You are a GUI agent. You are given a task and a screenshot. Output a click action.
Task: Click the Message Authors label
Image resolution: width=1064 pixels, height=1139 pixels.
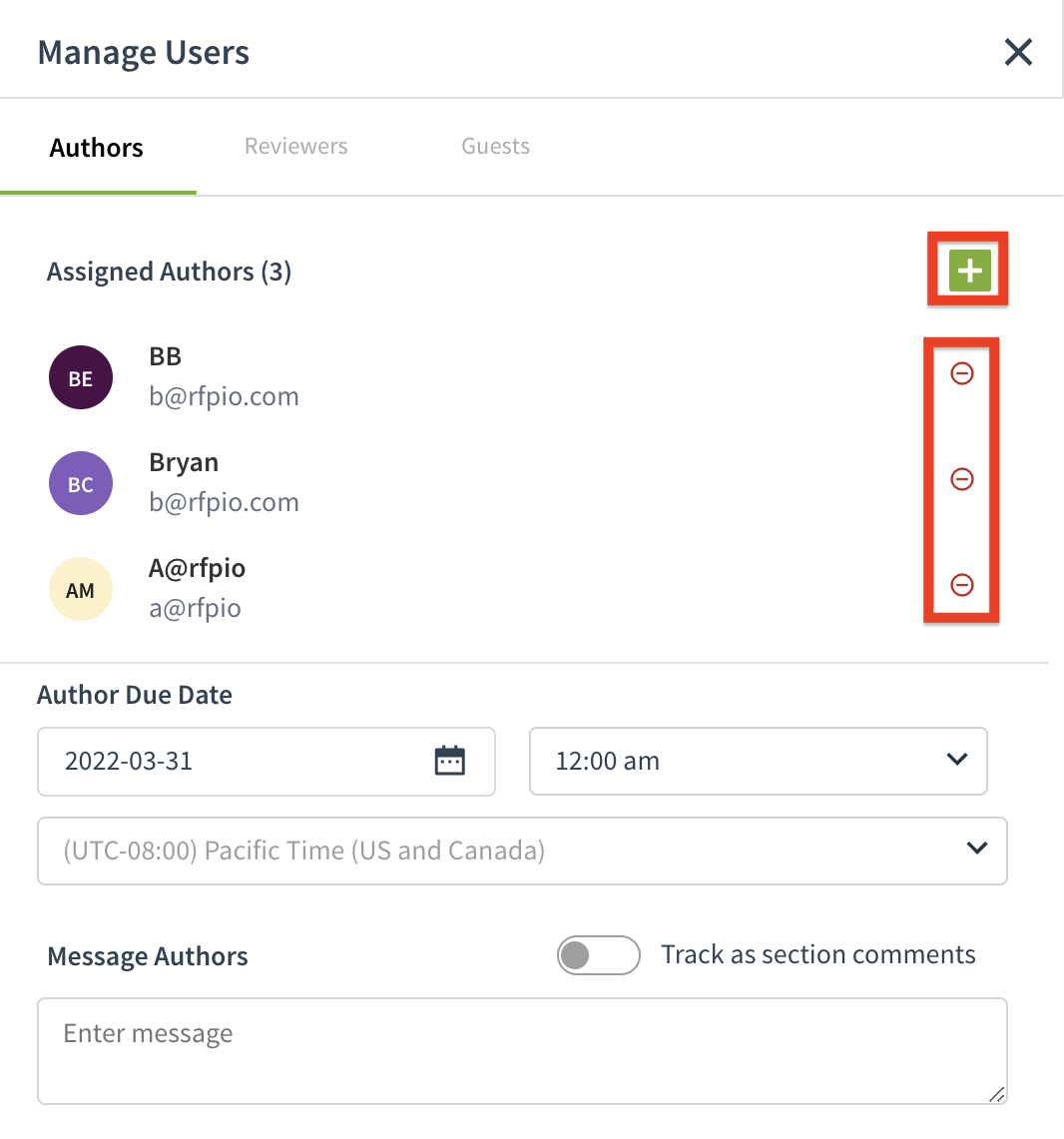coord(148,956)
